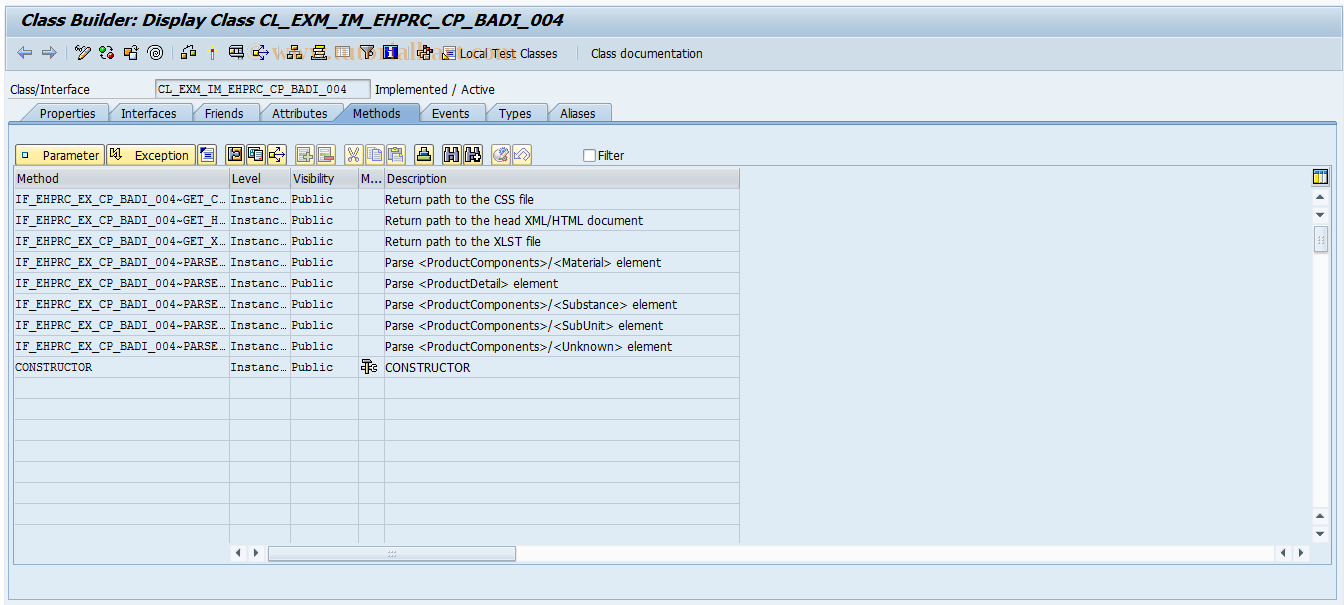Screen dimensions: 1344x605
Task: Click the Paste clipboard icon
Action: click(395, 155)
